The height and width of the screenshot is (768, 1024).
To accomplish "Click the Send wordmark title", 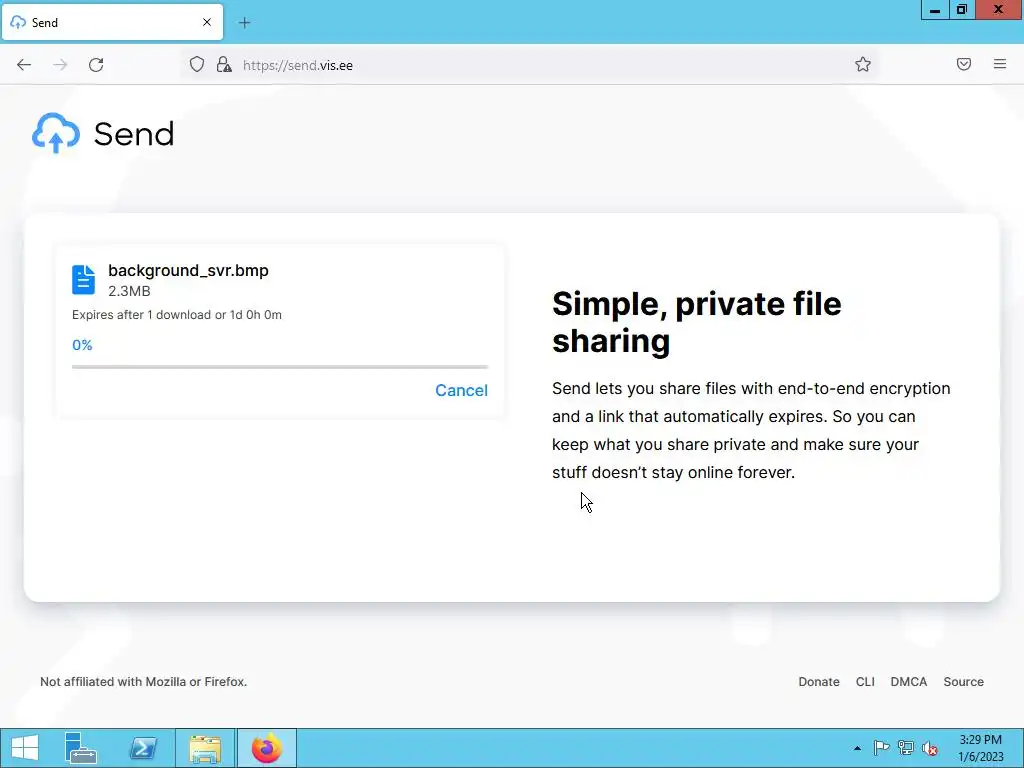I will (x=134, y=134).
